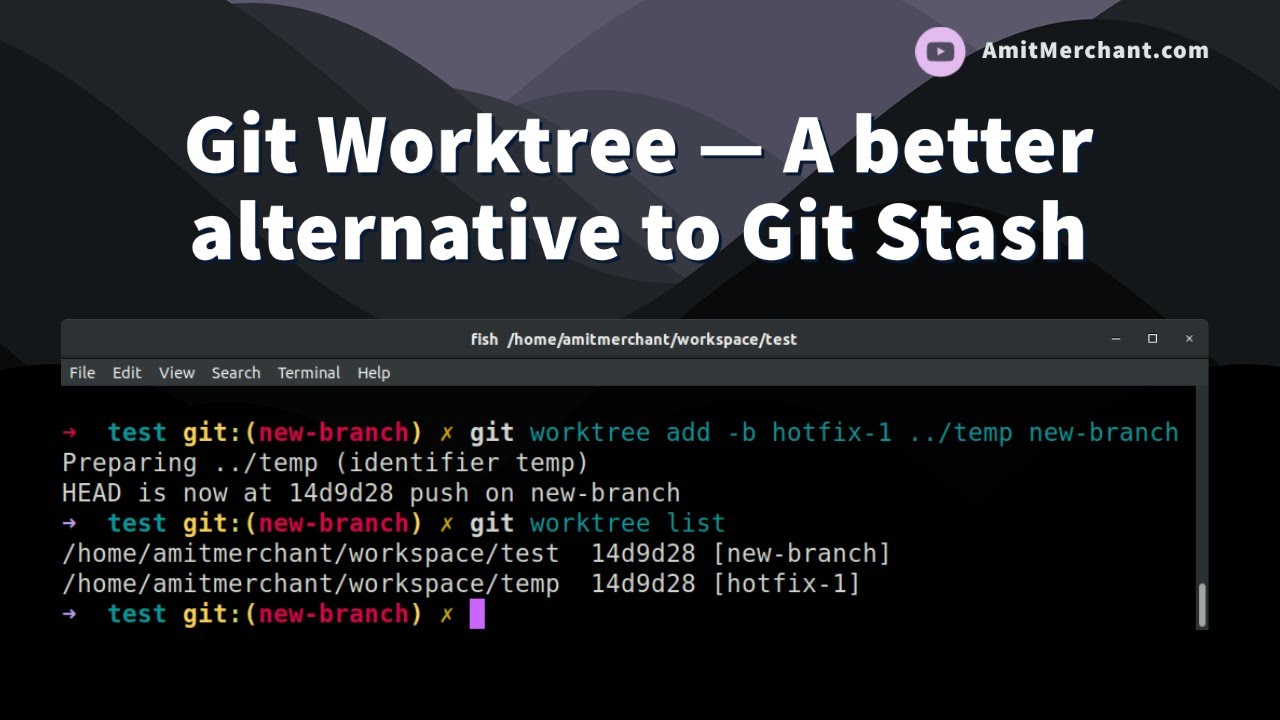Open the File menu
1280x720 pixels.
click(82, 373)
